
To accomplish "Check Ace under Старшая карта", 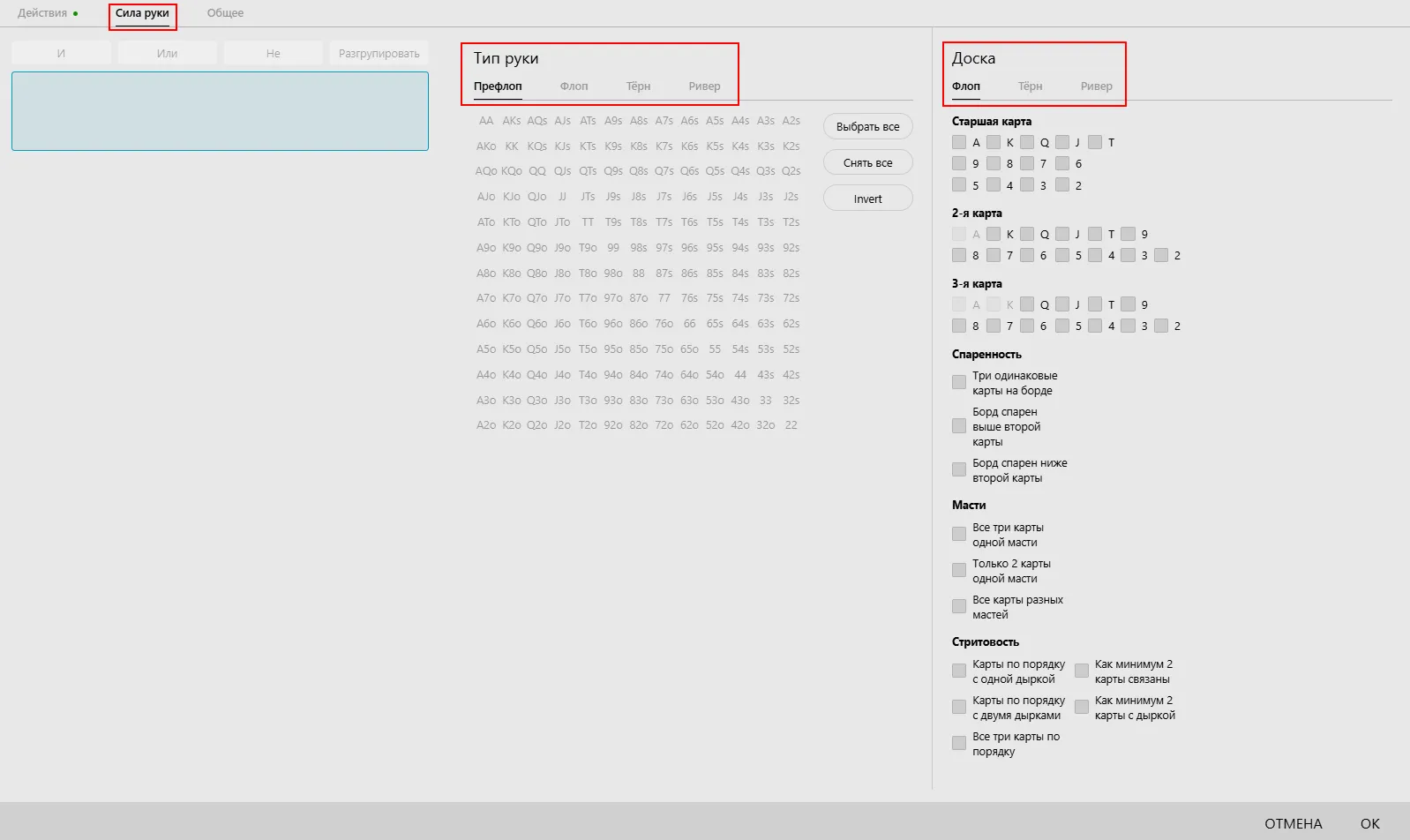I will 959,142.
